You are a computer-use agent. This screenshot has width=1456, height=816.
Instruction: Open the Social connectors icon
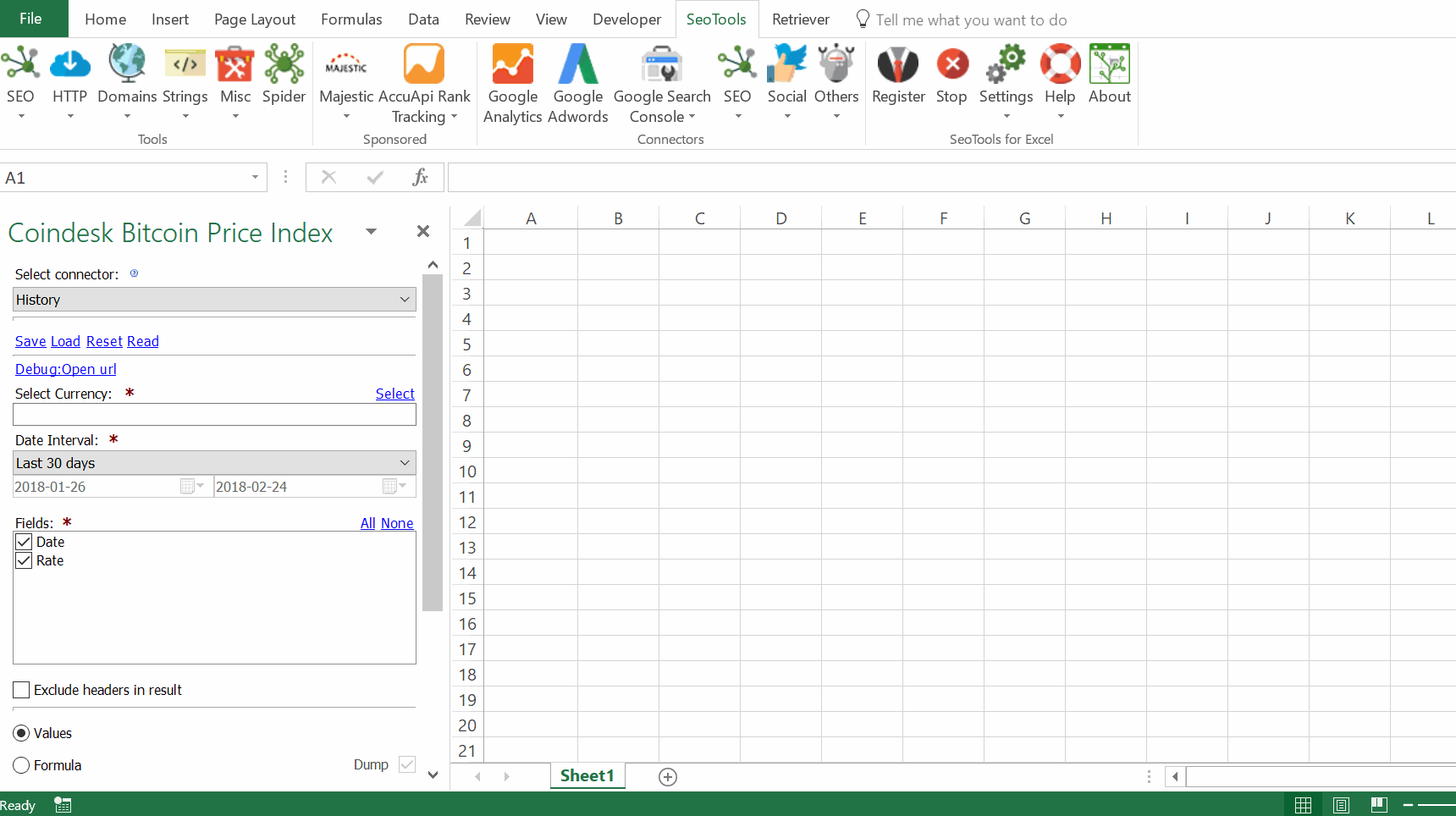[x=787, y=64]
